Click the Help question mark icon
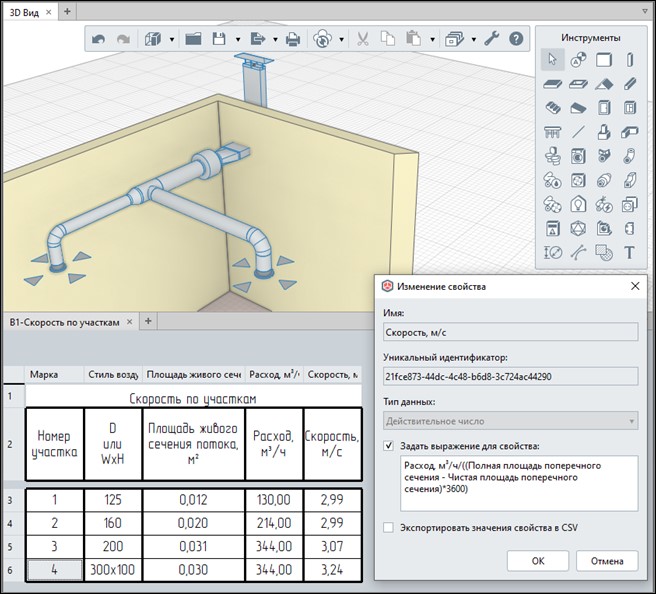The width and height of the screenshot is (656, 594). coord(516,39)
